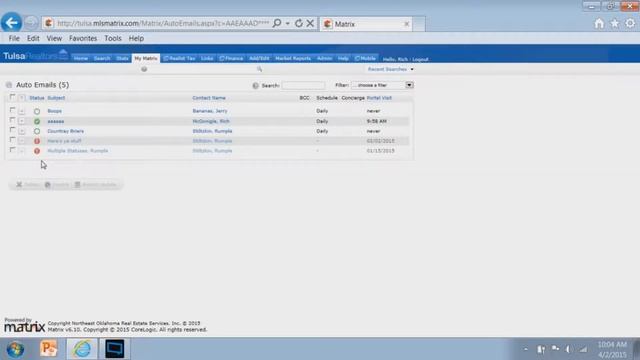Sort by the Portal Visit column header
Screen dimensions: 640x360
(x=379, y=98)
